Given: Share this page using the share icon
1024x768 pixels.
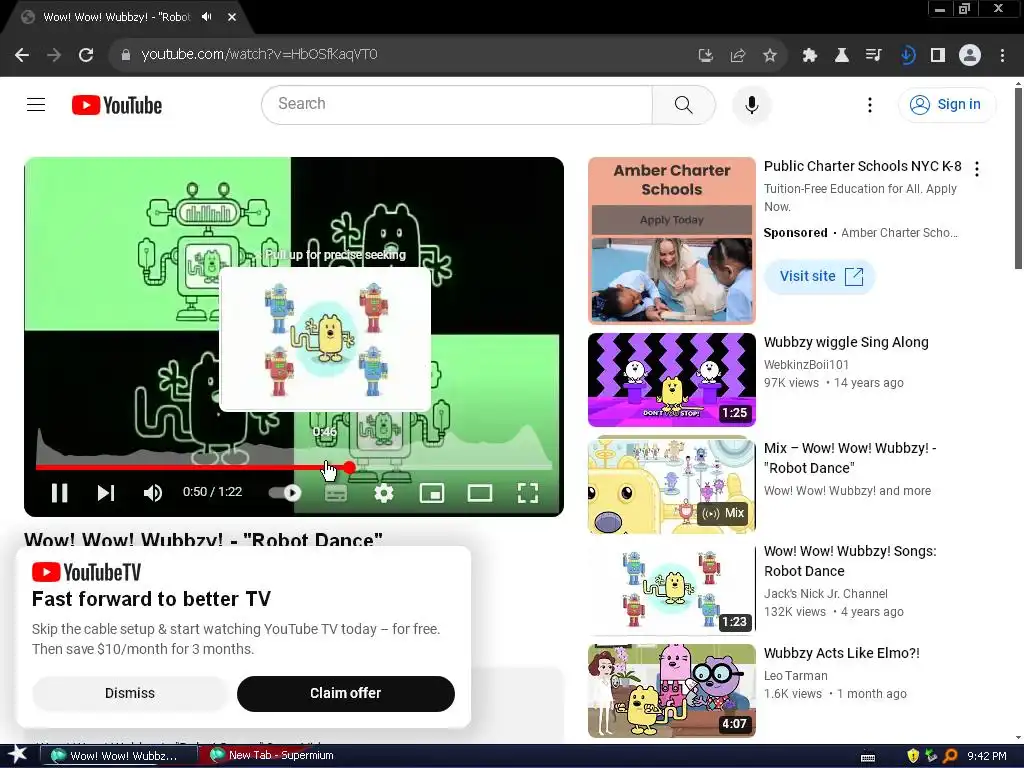Looking at the screenshot, I should (x=738, y=55).
